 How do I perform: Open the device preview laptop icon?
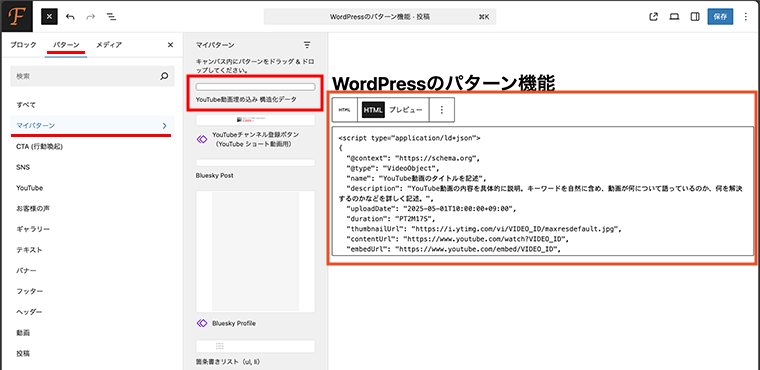point(674,16)
